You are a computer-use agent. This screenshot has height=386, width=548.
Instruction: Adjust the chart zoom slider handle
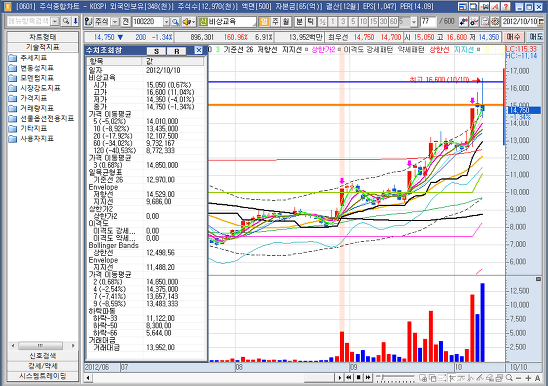[382, 378]
